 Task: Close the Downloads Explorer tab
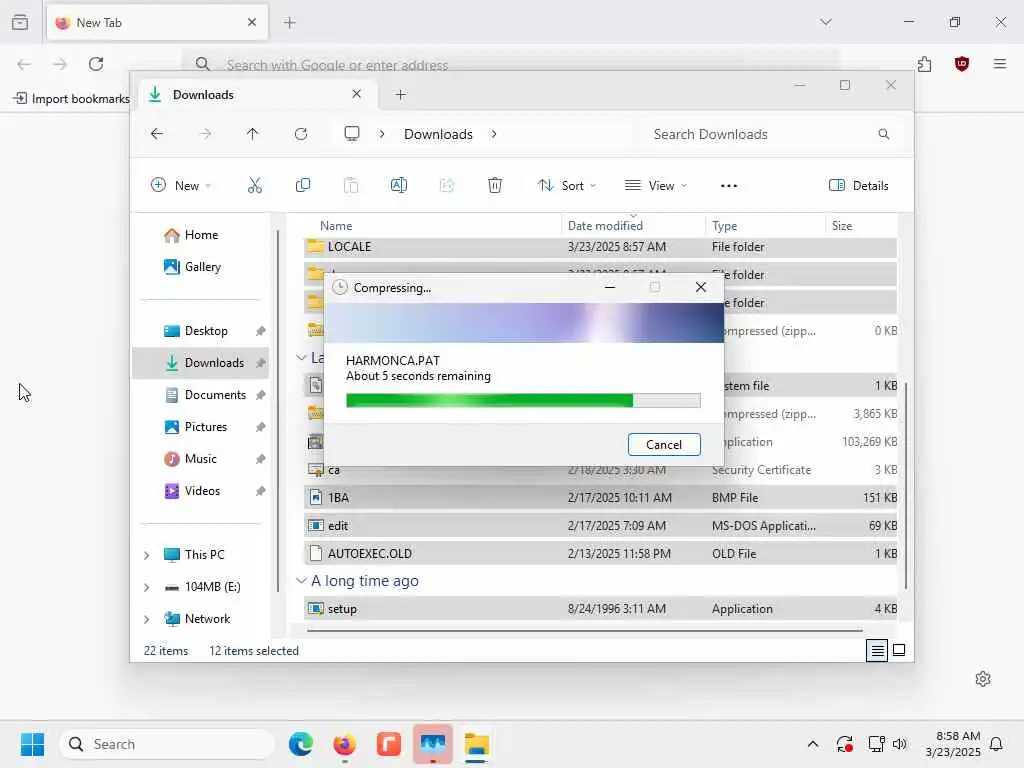click(357, 94)
